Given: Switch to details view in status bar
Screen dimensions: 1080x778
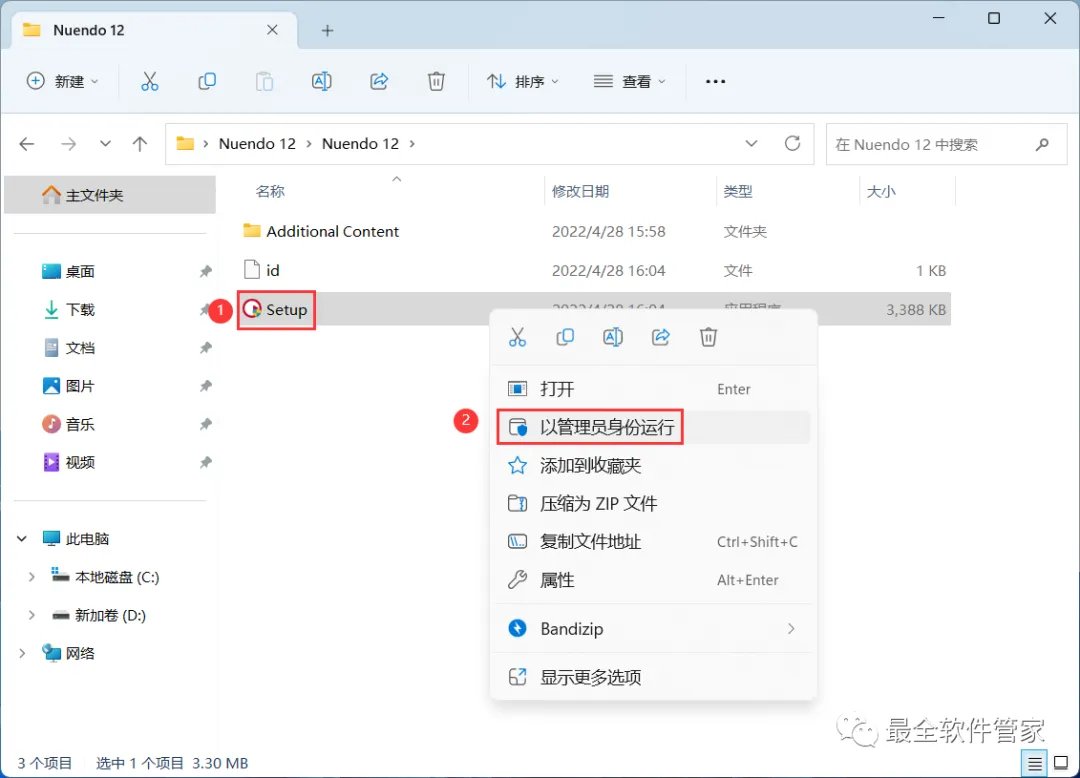Looking at the screenshot, I should [1035, 763].
